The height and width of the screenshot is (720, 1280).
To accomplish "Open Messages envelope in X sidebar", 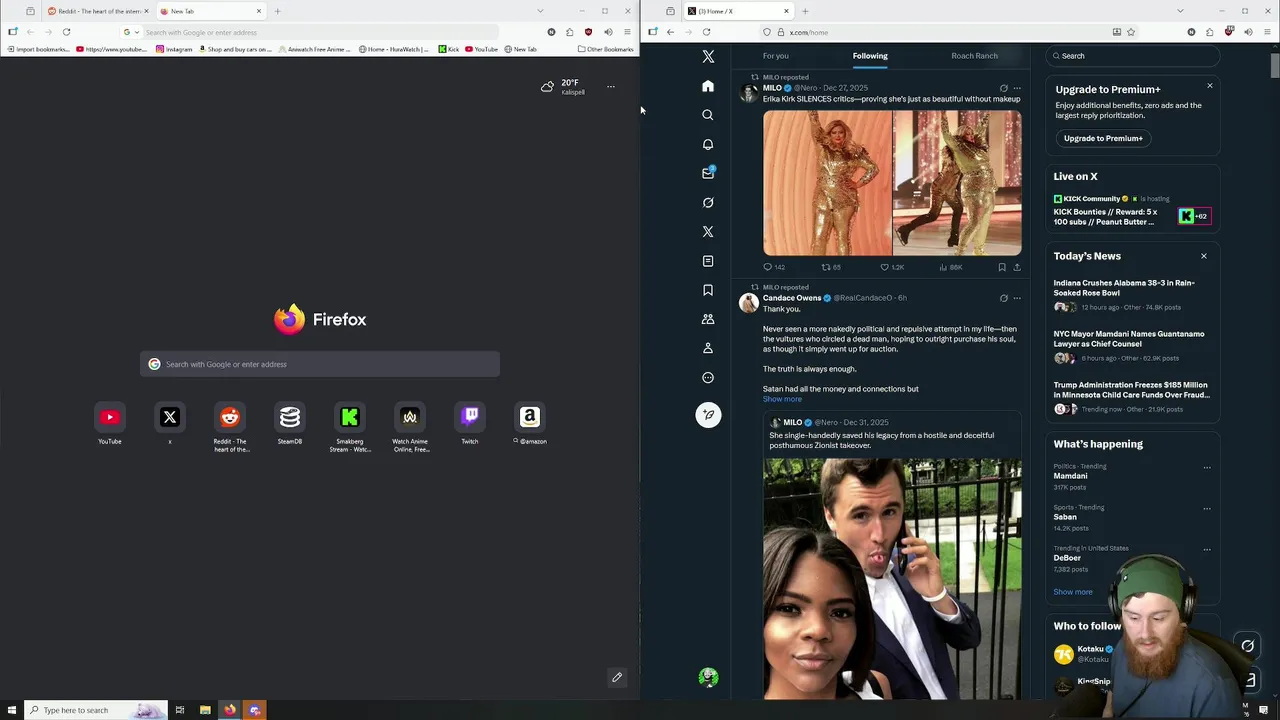I will [x=708, y=173].
